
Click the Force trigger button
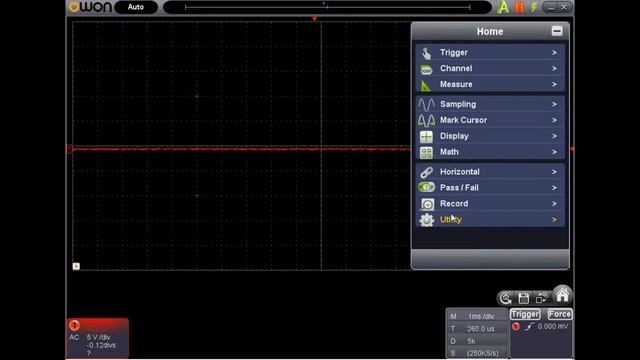pyautogui.click(x=560, y=314)
